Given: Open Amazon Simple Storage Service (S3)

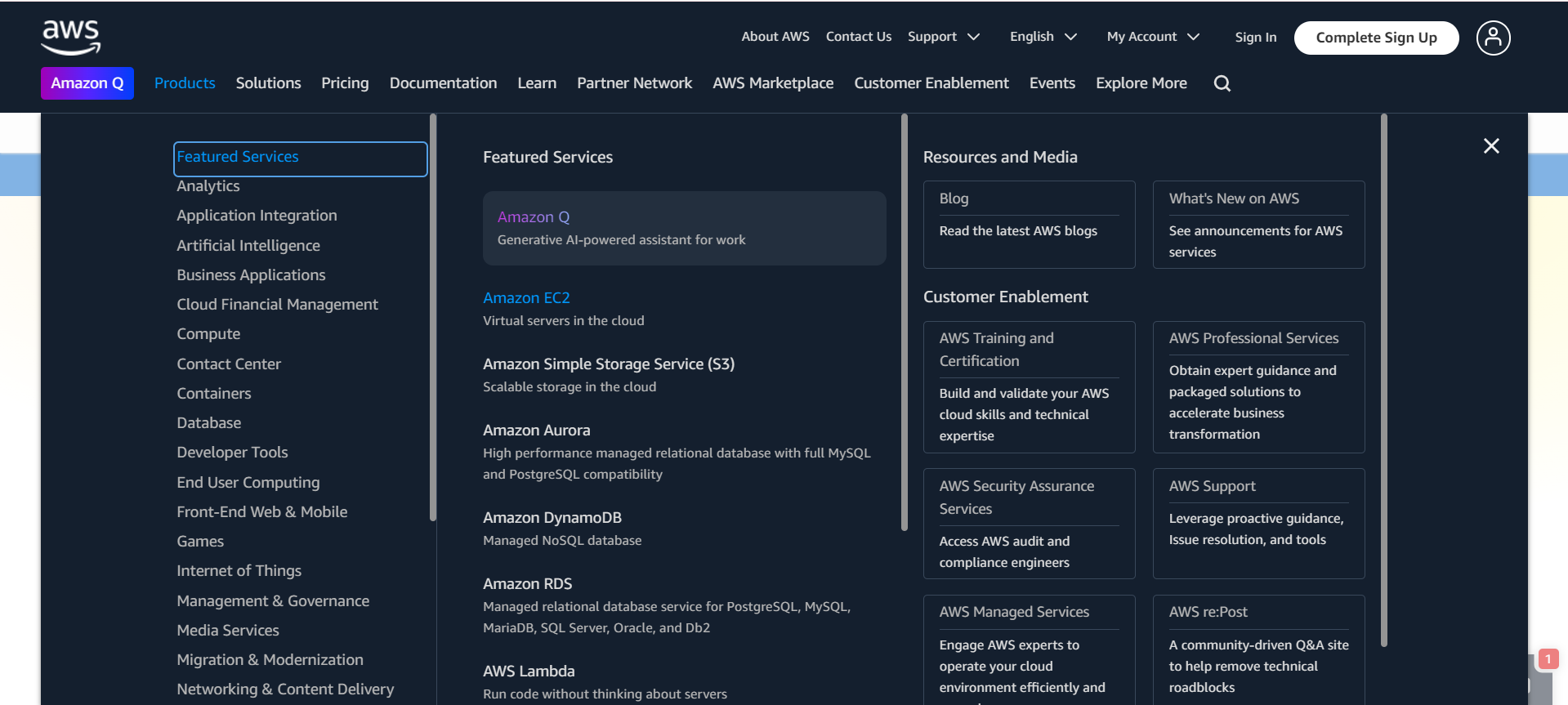Looking at the screenshot, I should click(609, 364).
